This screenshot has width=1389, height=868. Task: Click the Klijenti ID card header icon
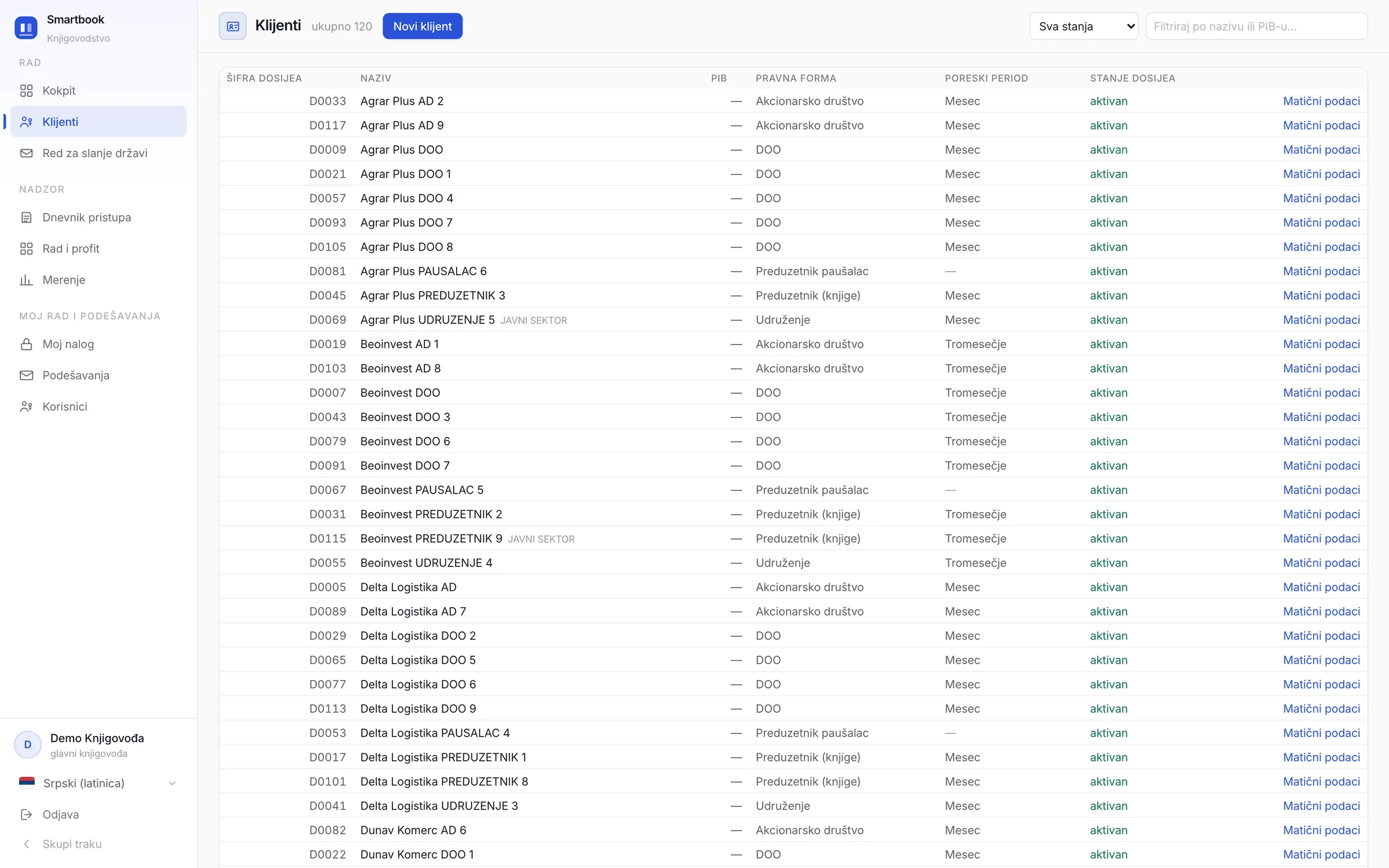click(233, 26)
